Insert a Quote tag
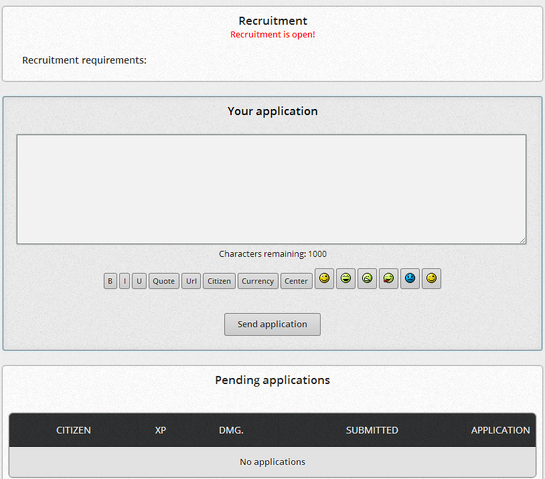 164,281
